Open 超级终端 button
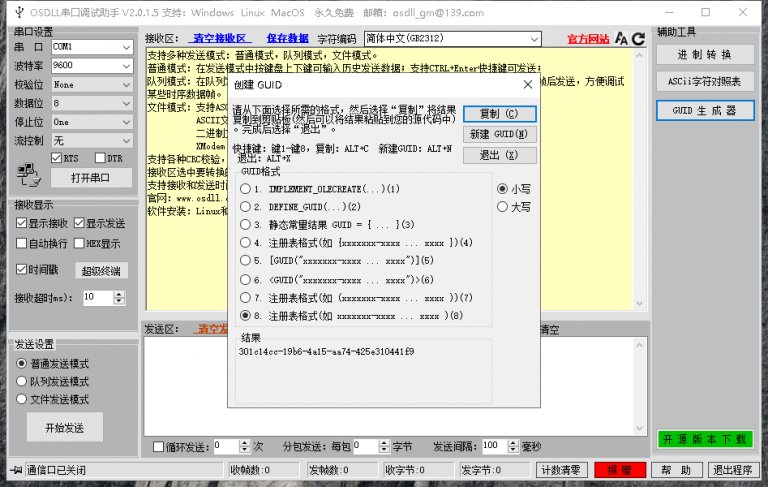Screen dimensions: 768x487 tap(101, 270)
